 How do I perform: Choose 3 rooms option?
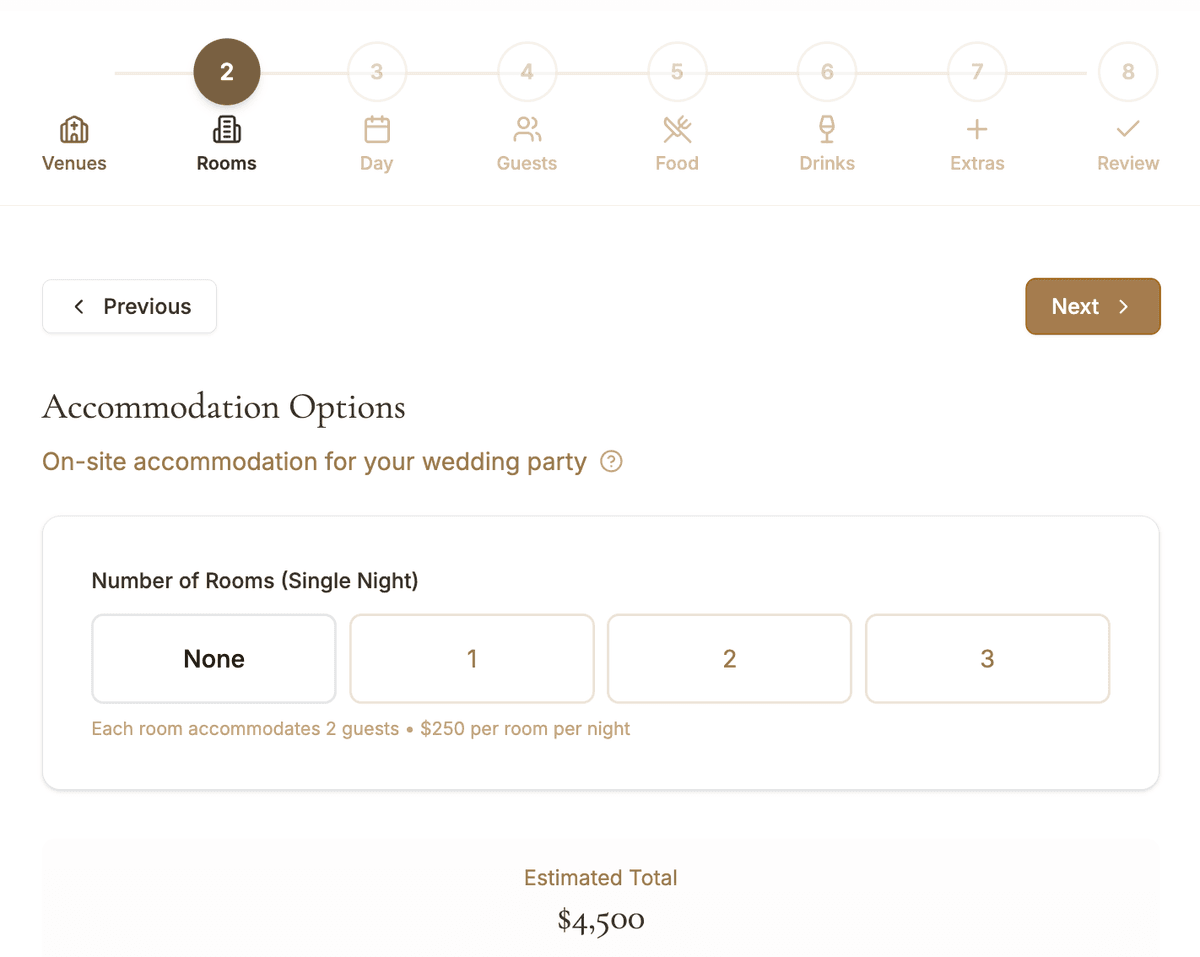[987, 658]
